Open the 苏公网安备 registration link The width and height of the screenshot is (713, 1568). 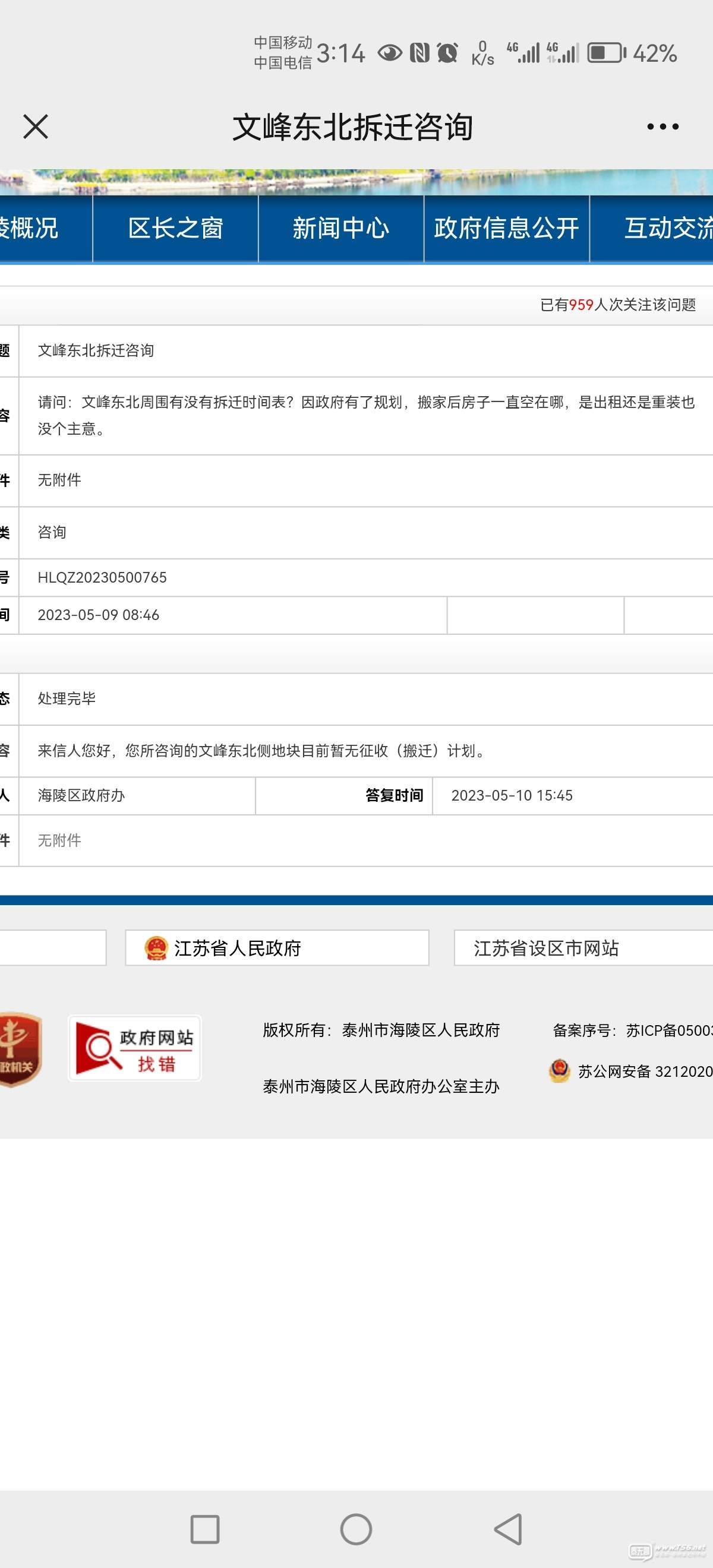644,1072
